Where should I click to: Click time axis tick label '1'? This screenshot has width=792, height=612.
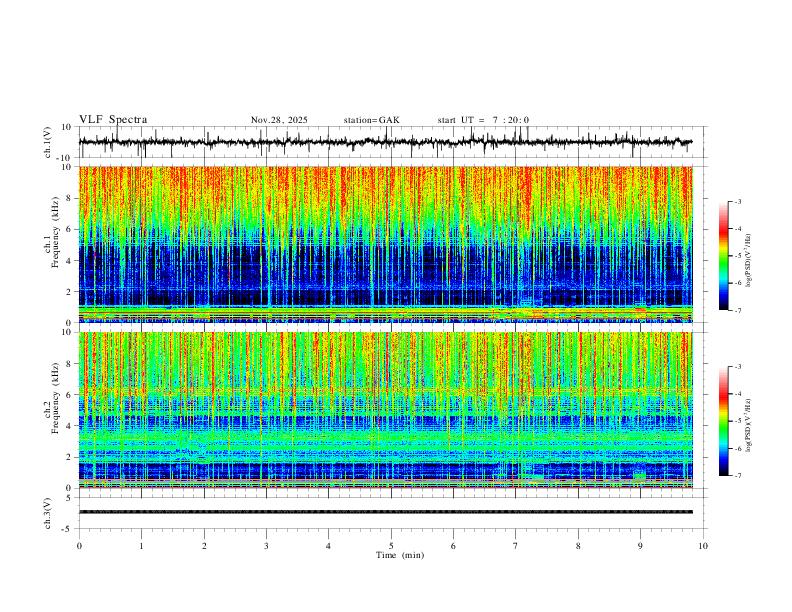(x=141, y=546)
